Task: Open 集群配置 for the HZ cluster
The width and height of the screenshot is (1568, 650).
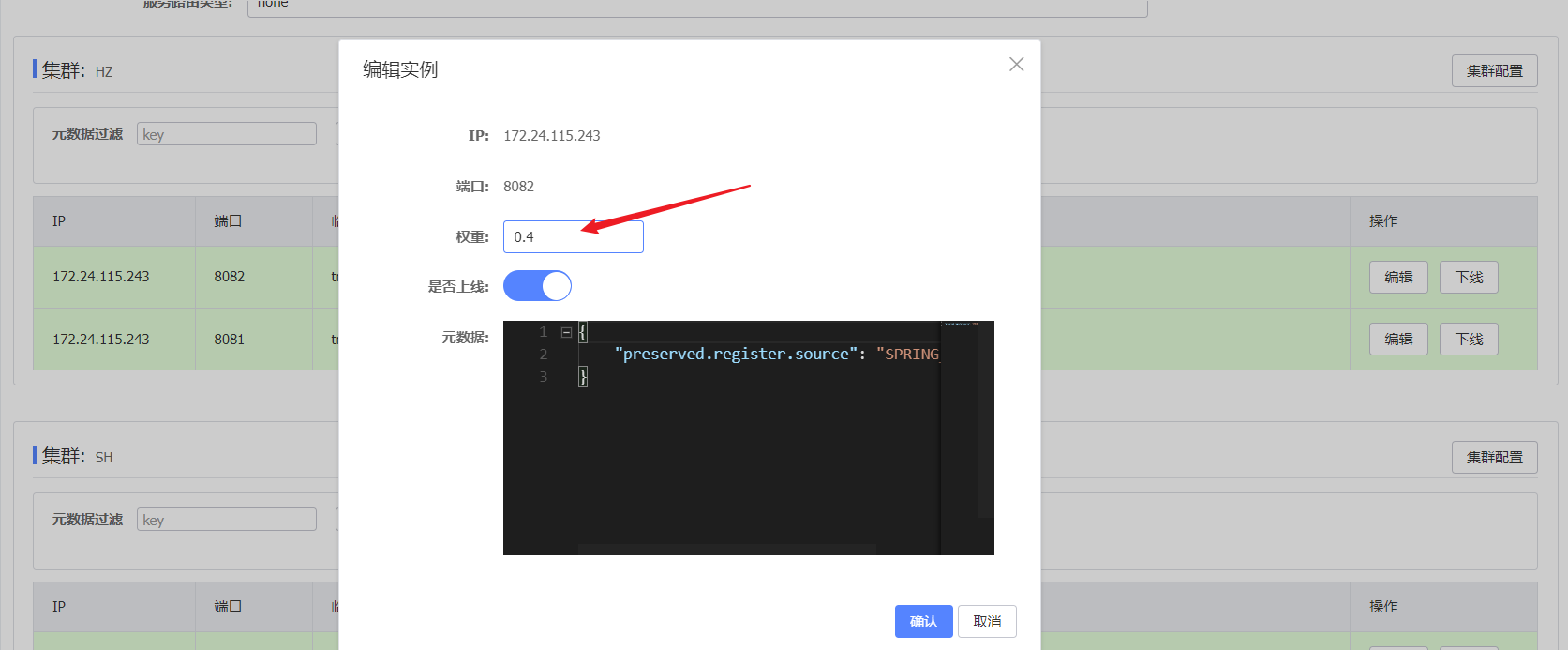Action: pyautogui.click(x=1494, y=71)
